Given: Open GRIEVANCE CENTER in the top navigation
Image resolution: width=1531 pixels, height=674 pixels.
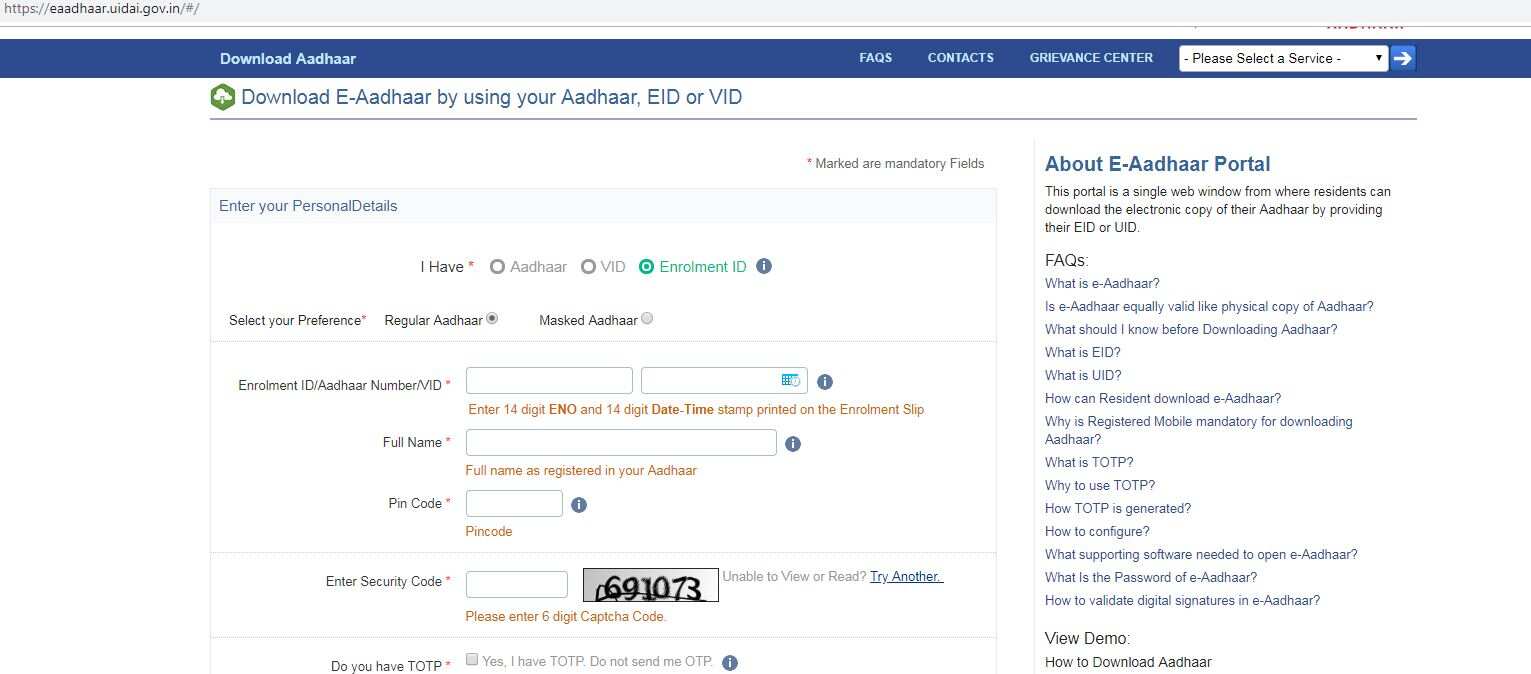Looking at the screenshot, I should [1091, 58].
